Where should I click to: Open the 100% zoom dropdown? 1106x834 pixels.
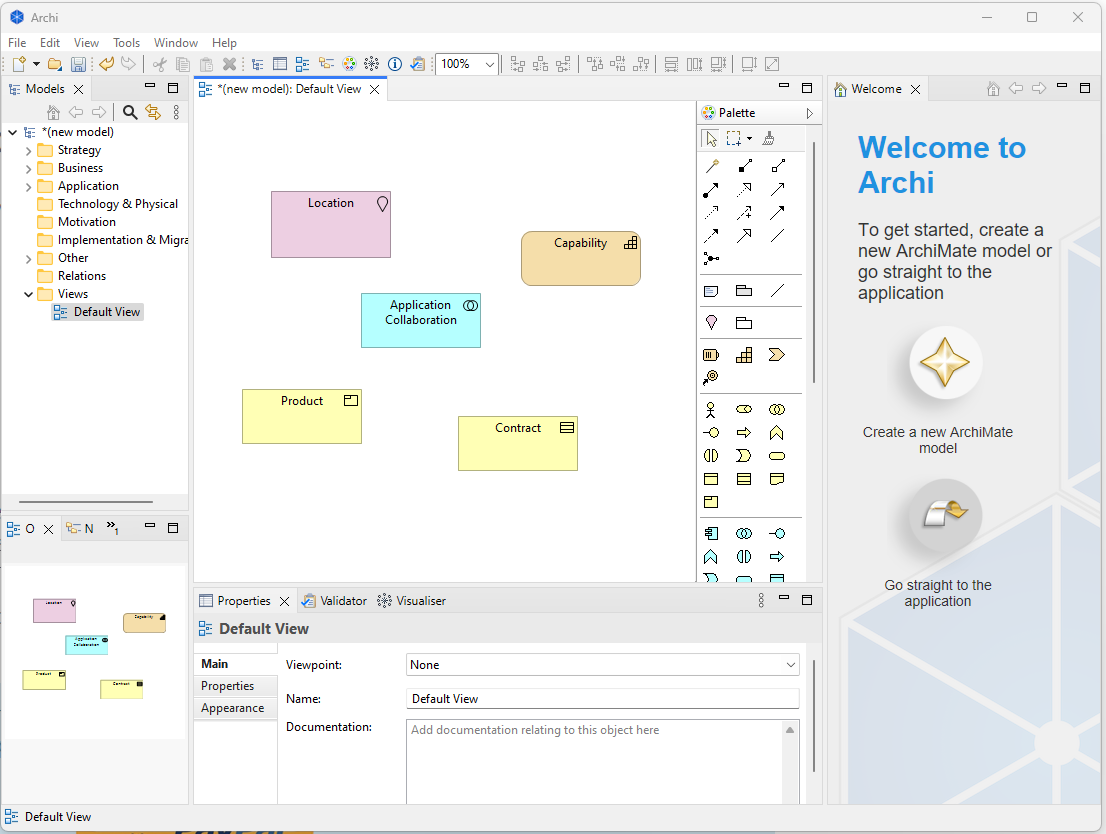point(490,64)
